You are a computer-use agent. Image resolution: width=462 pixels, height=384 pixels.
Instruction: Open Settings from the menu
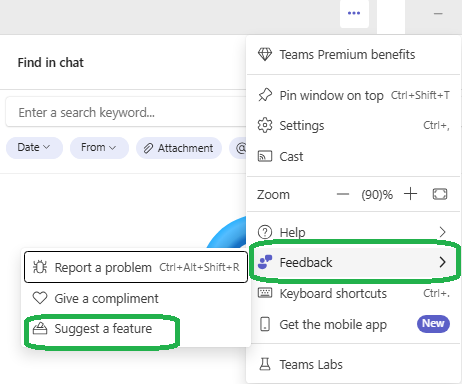pyautogui.click(x=353, y=126)
